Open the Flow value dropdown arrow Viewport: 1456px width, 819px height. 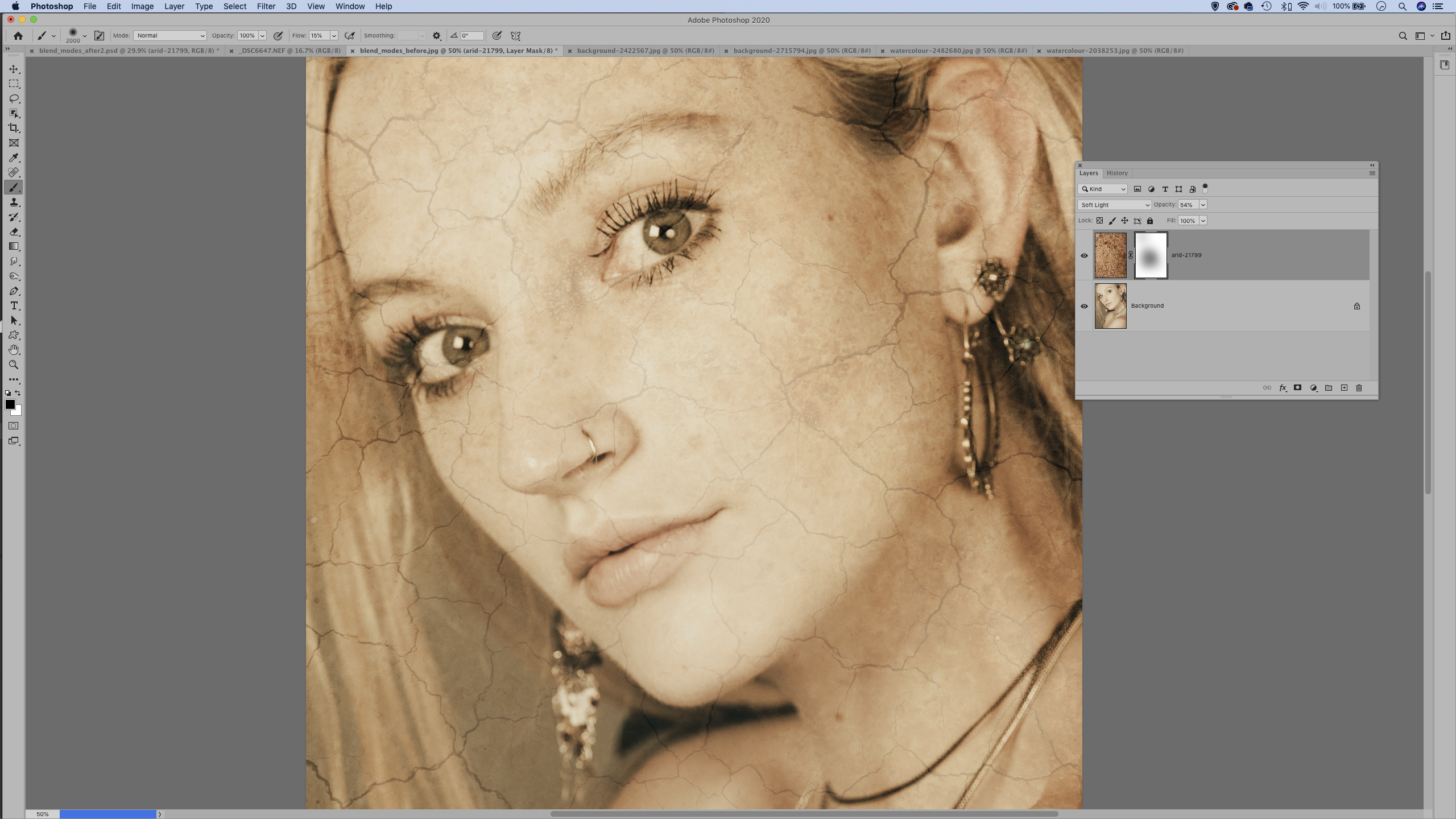point(334,35)
